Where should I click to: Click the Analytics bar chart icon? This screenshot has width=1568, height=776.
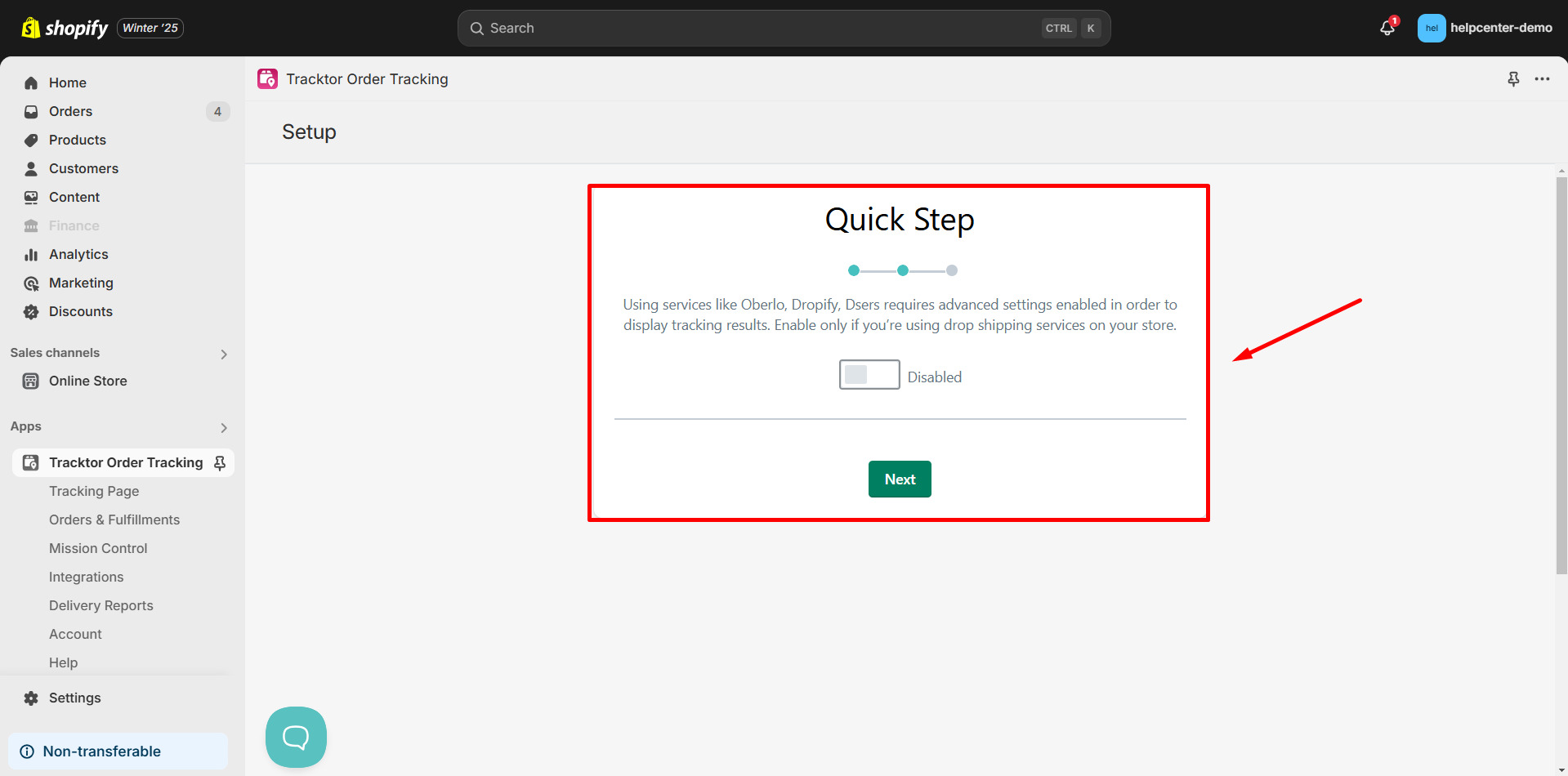30,254
